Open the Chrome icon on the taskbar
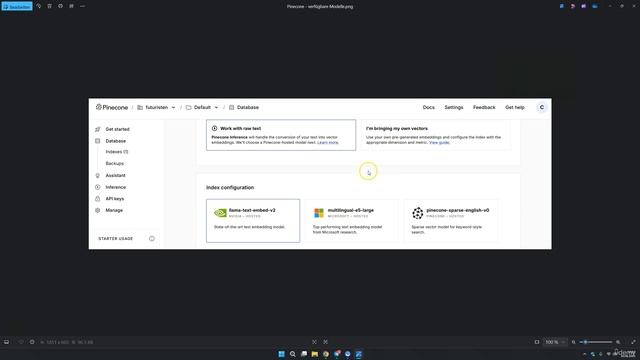 click(x=326, y=354)
